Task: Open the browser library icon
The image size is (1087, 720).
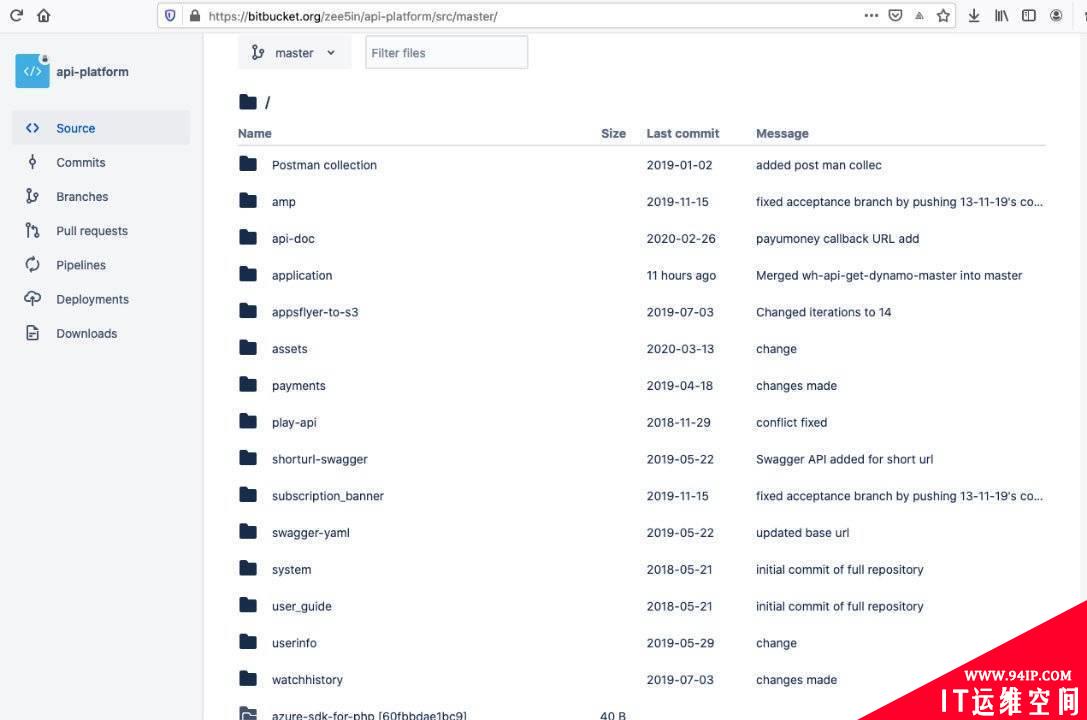Action: click(1001, 15)
